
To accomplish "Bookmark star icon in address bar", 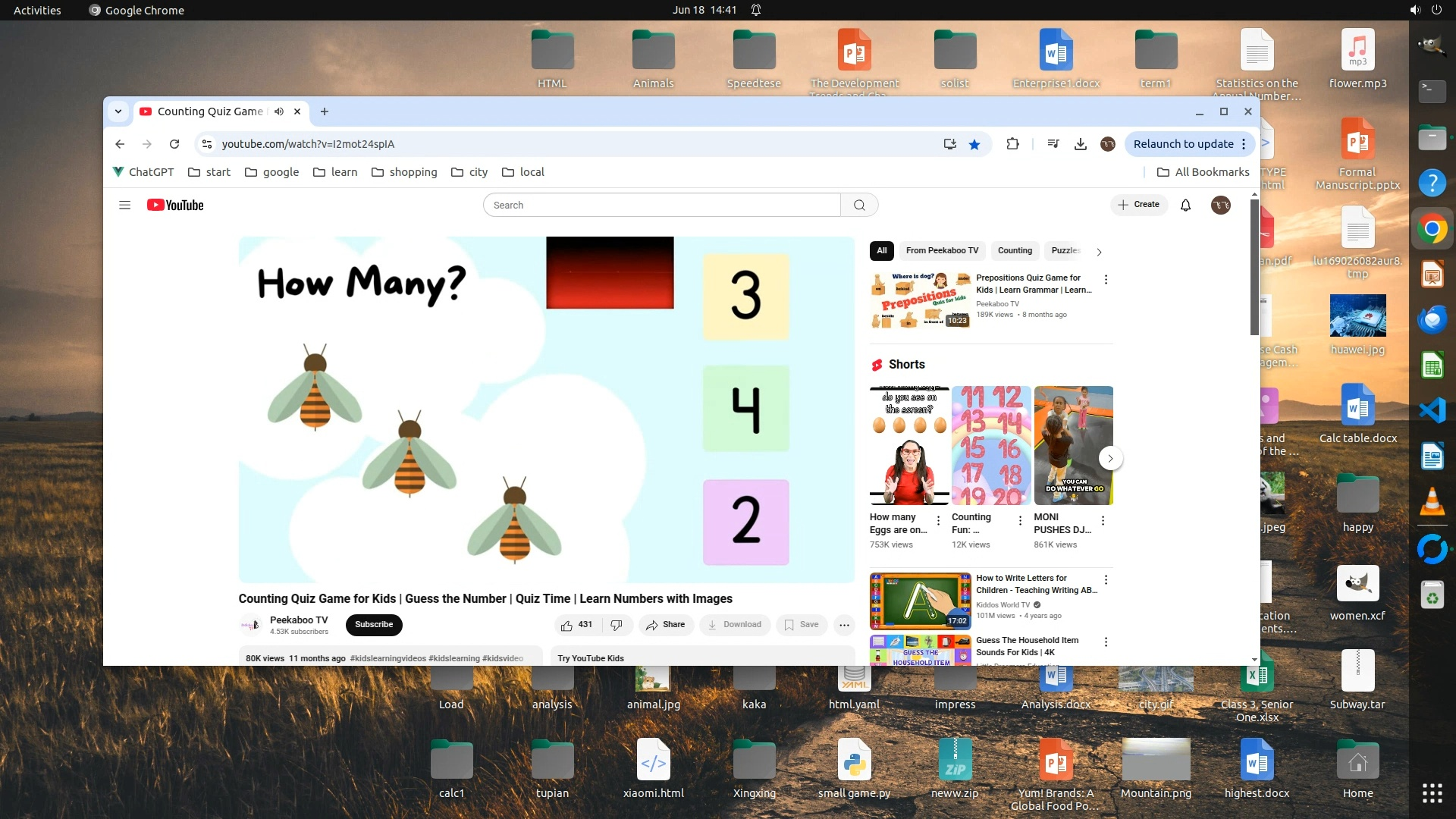I will pyautogui.click(x=974, y=144).
